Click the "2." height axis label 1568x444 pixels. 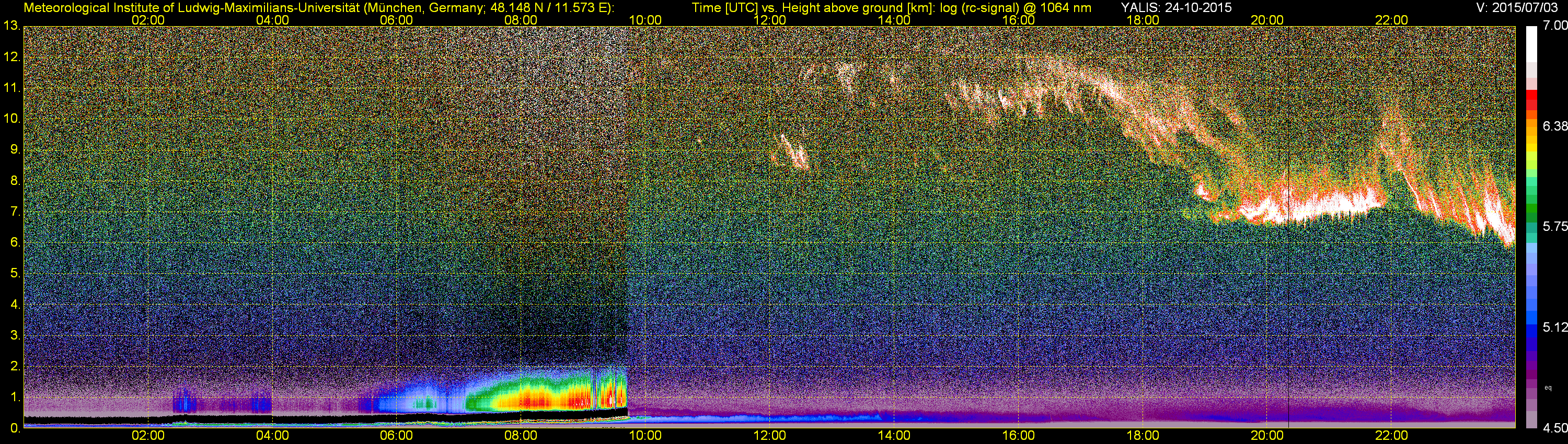coord(15,366)
